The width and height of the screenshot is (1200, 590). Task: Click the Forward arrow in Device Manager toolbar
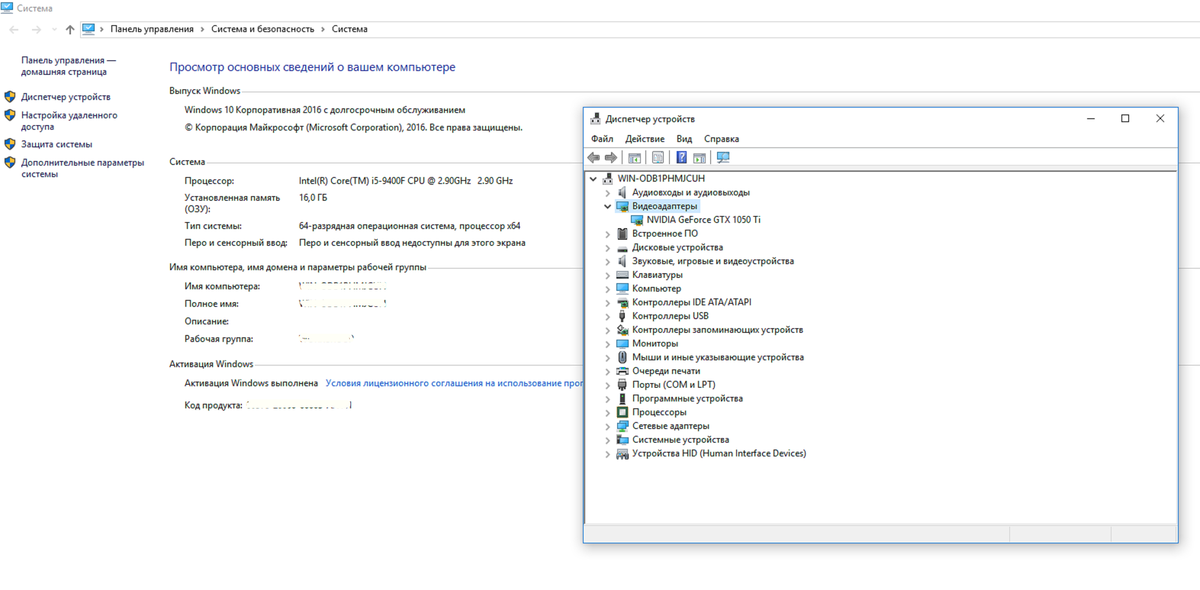click(610, 158)
